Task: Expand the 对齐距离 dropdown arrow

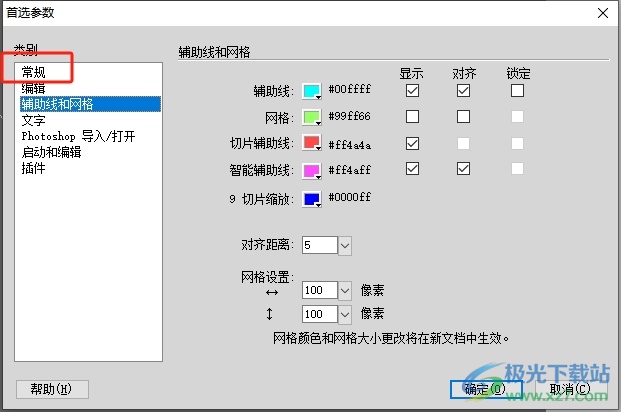Action: pos(345,246)
